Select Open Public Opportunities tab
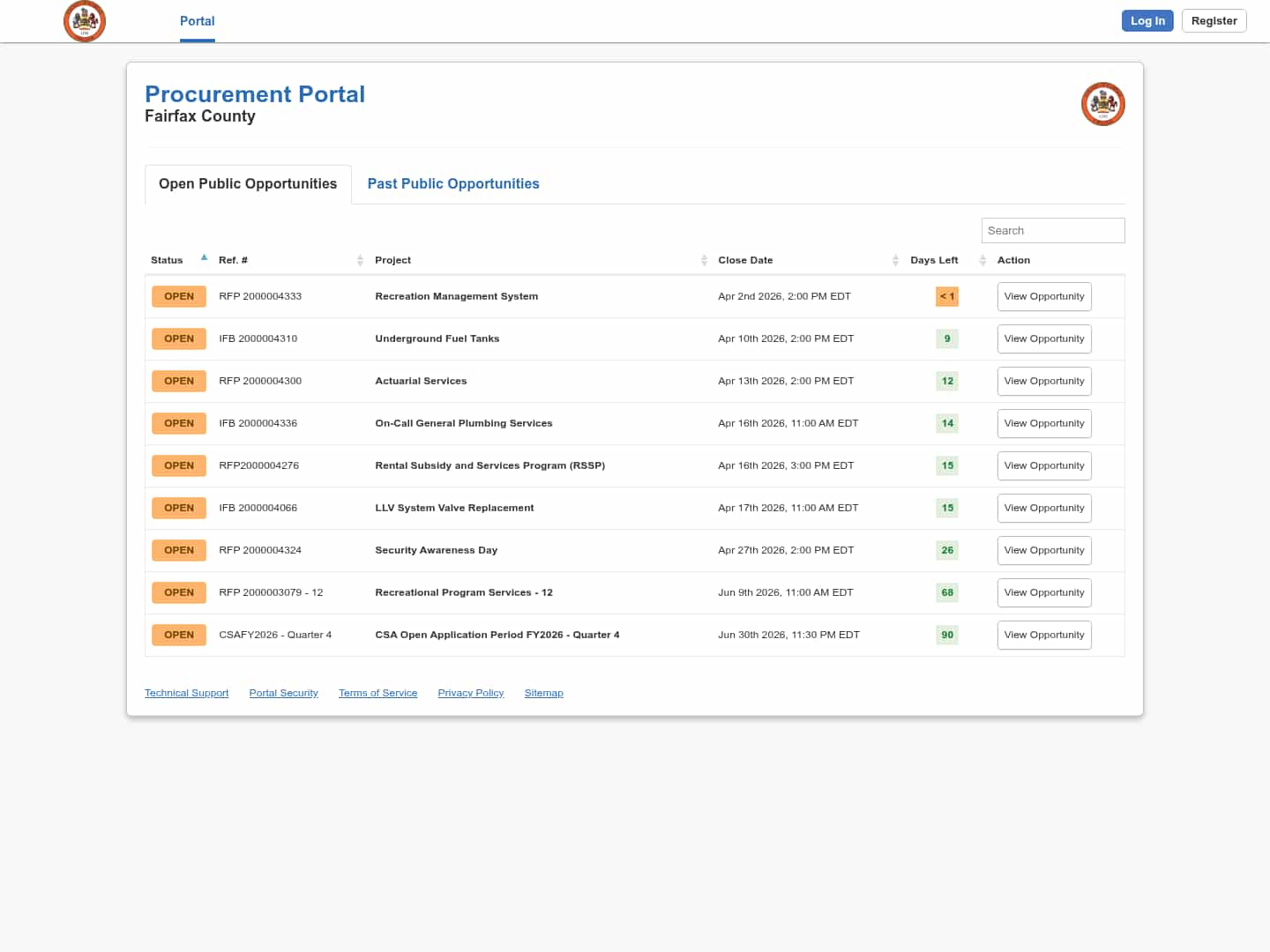 point(248,183)
